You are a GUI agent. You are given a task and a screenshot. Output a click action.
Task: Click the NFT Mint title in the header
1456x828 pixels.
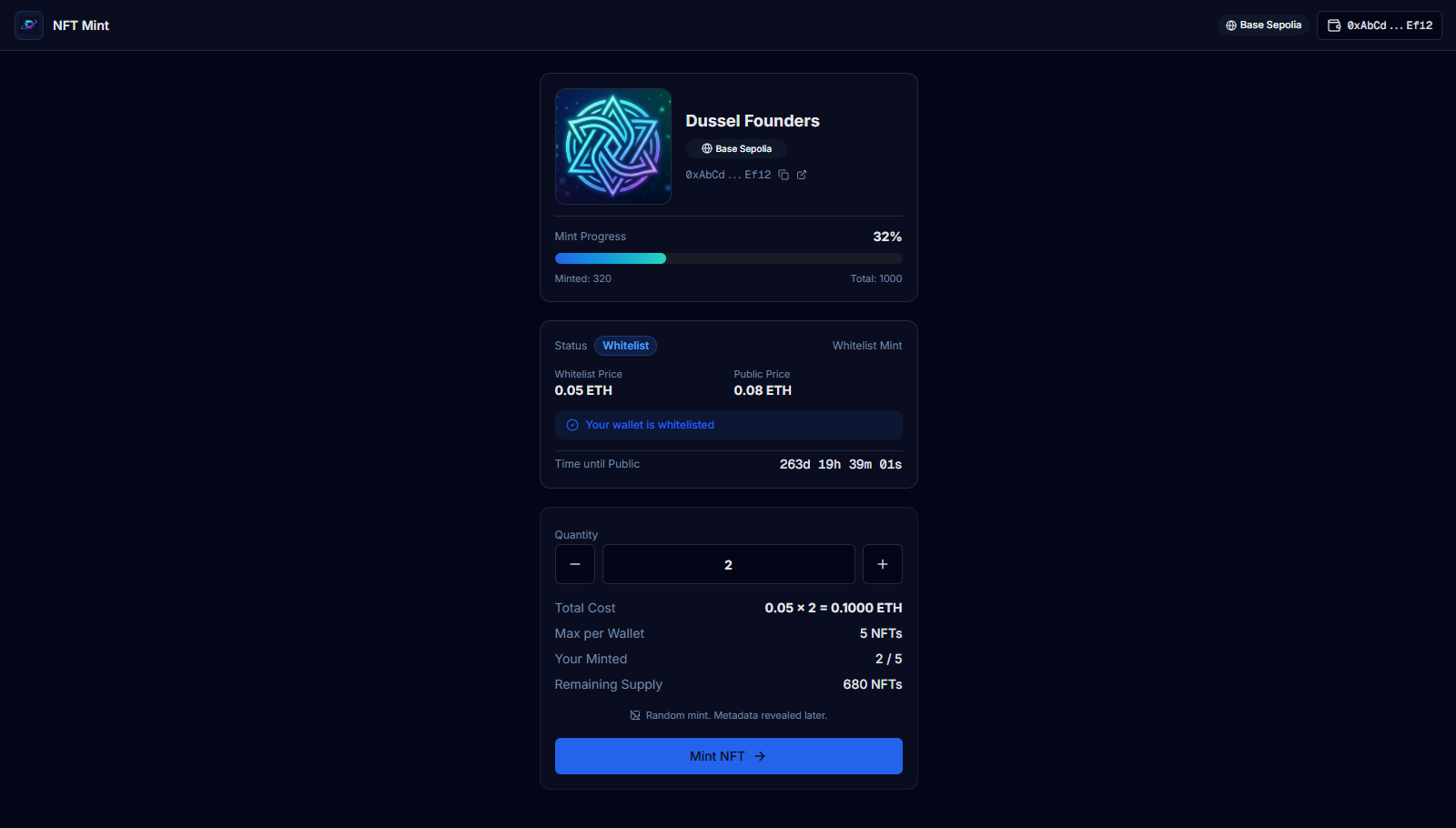click(81, 25)
